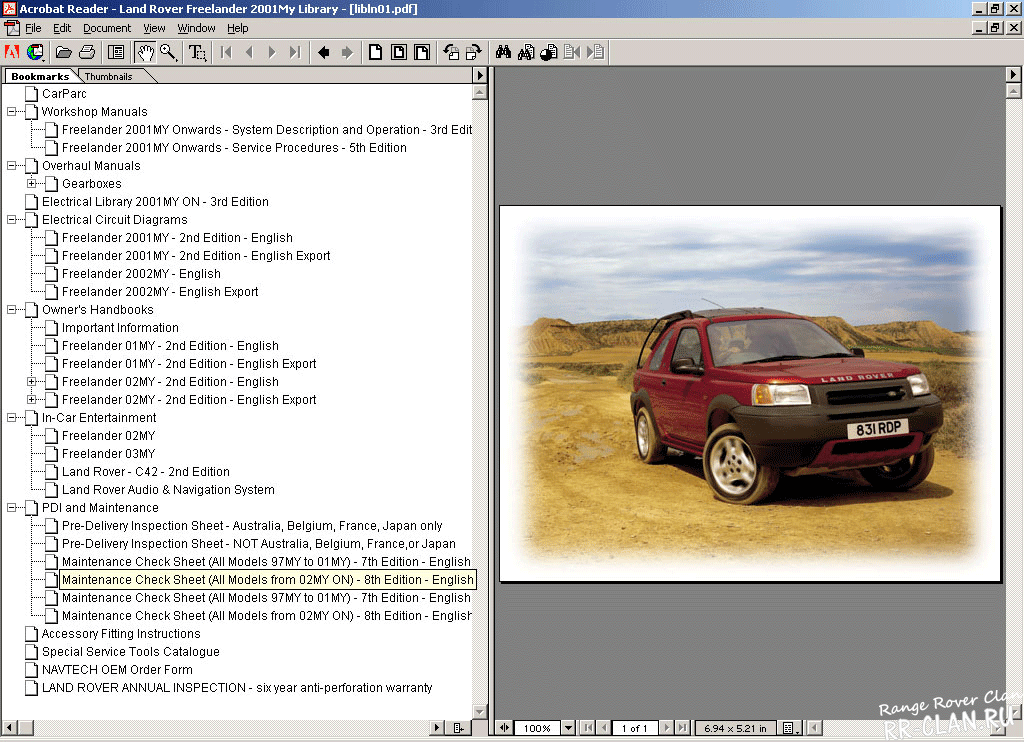The width and height of the screenshot is (1024, 742).
Task: Click the Rotate View clockwise icon
Action: 473,52
